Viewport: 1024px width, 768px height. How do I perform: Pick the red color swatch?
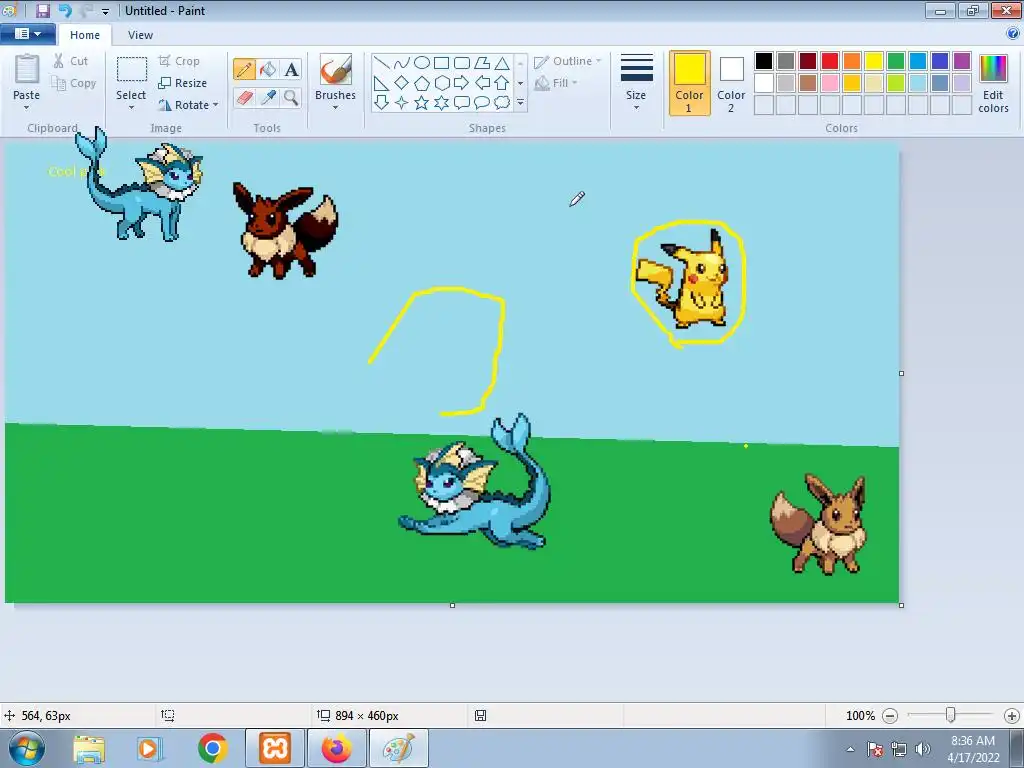[x=829, y=61]
